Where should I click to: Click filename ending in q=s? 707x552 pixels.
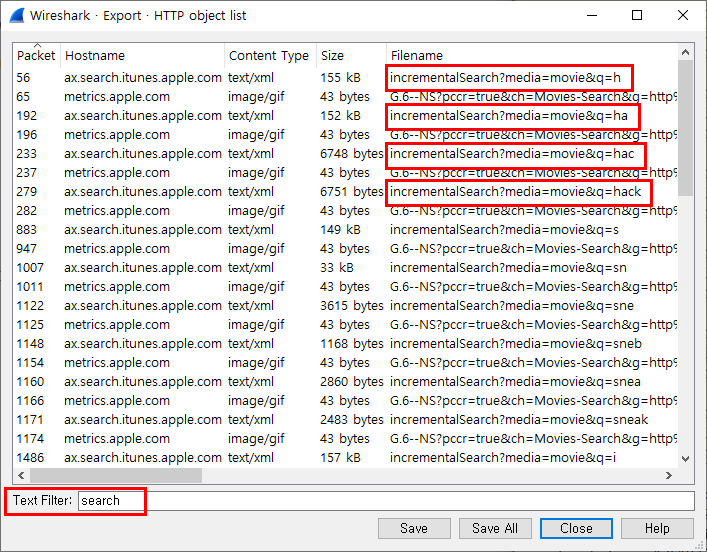click(x=505, y=230)
